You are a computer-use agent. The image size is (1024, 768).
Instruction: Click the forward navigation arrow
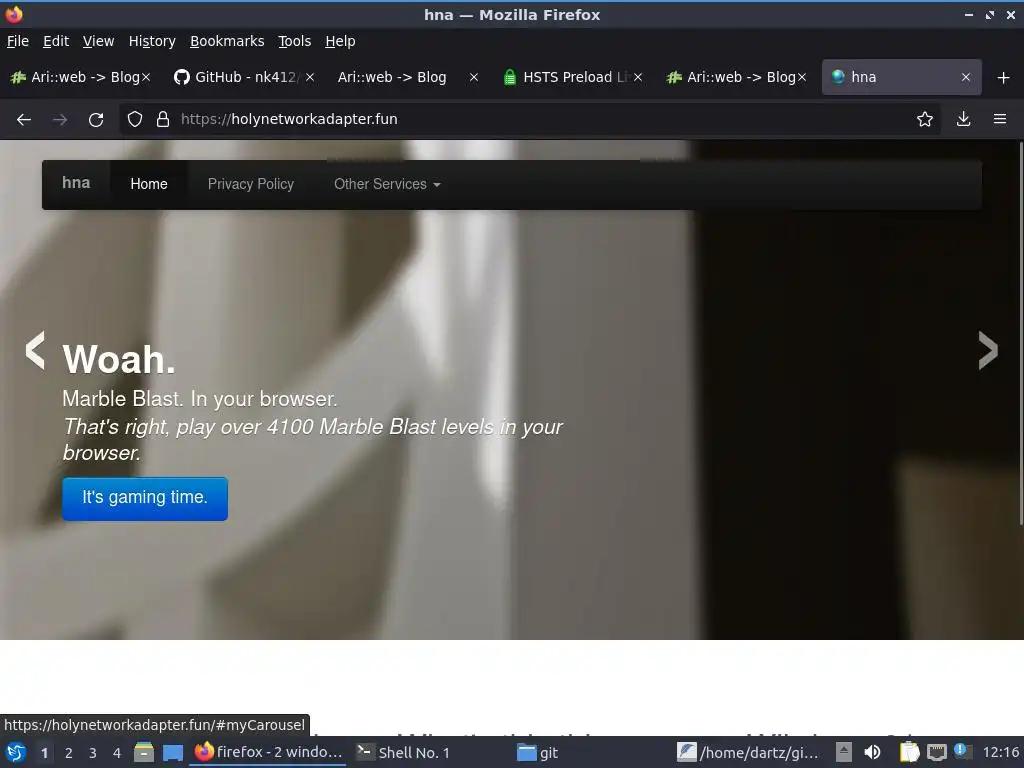(x=60, y=120)
